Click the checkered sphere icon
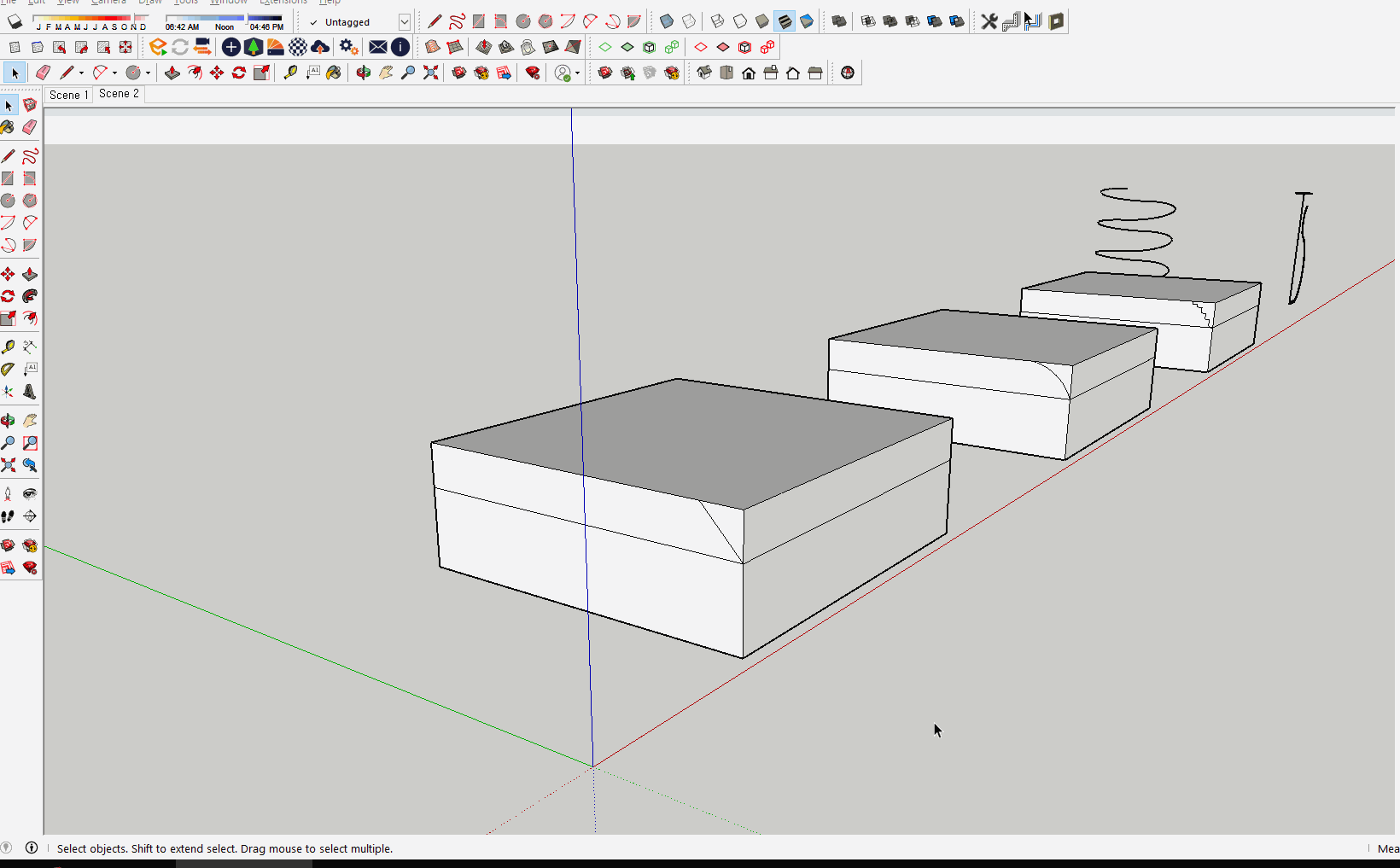This screenshot has height=868, width=1400. (x=298, y=47)
